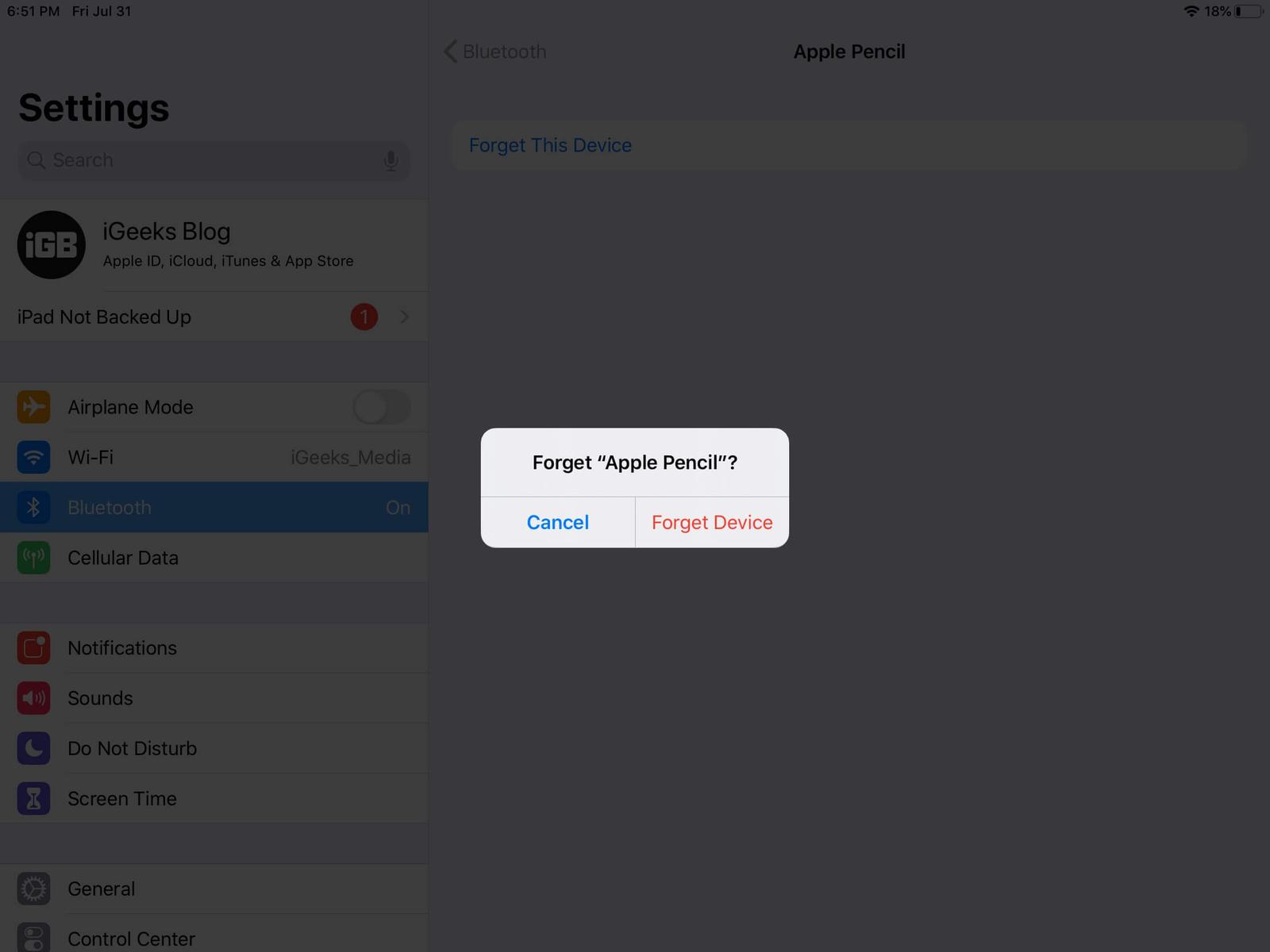Open General settings
The height and width of the screenshot is (952, 1270).
214,889
